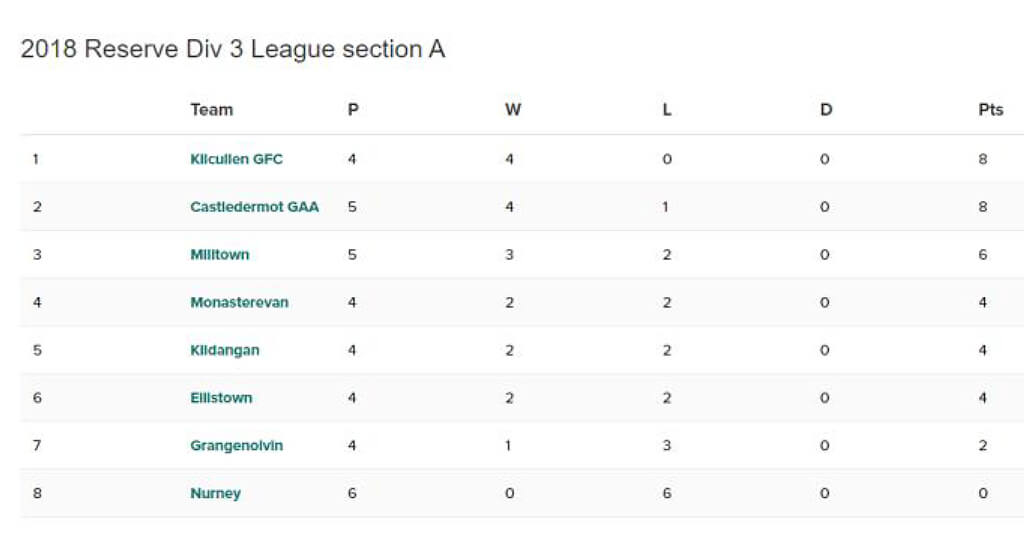Select Kilcullen GFC's points value of 8

pos(983,159)
